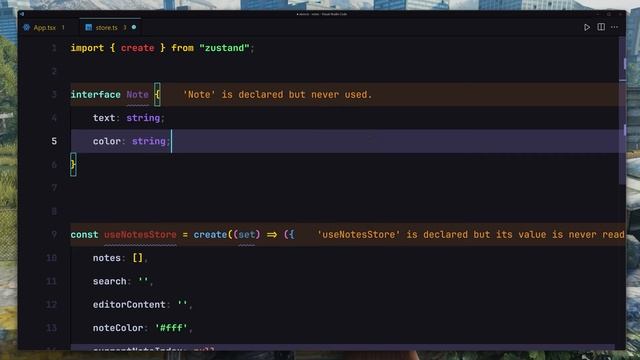Click "string" type on line 5
The width and height of the screenshot is (640, 360).
(x=149, y=141)
